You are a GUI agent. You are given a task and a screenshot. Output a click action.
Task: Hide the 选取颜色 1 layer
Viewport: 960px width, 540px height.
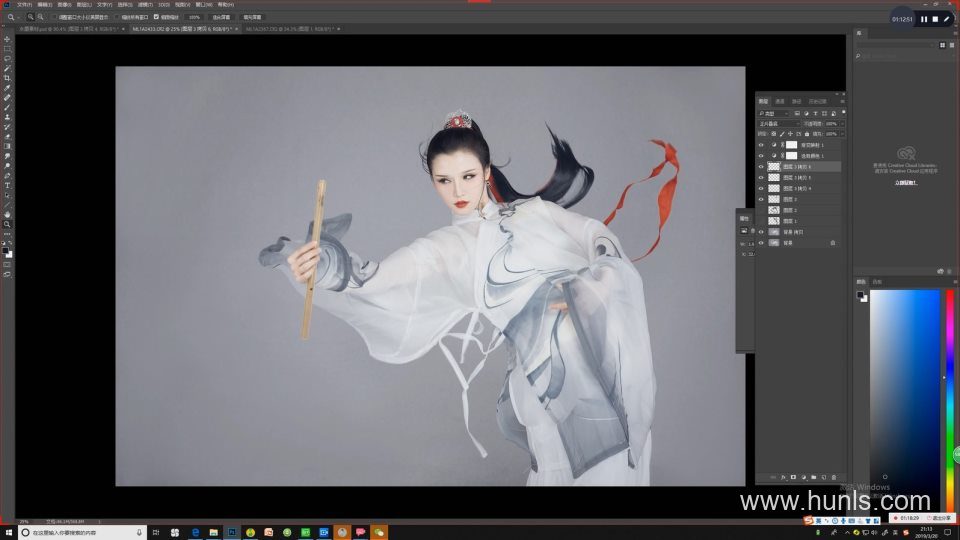tap(761, 156)
